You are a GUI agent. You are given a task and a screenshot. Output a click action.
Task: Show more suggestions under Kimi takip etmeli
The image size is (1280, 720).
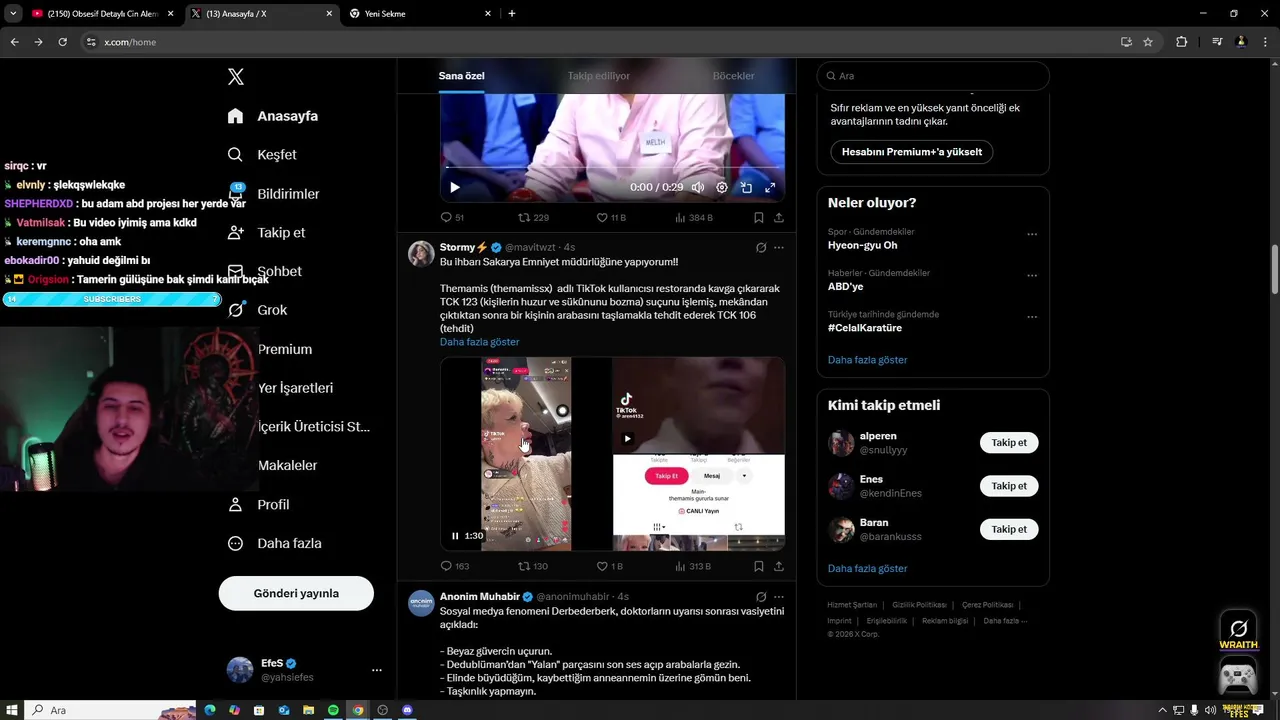(x=867, y=568)
